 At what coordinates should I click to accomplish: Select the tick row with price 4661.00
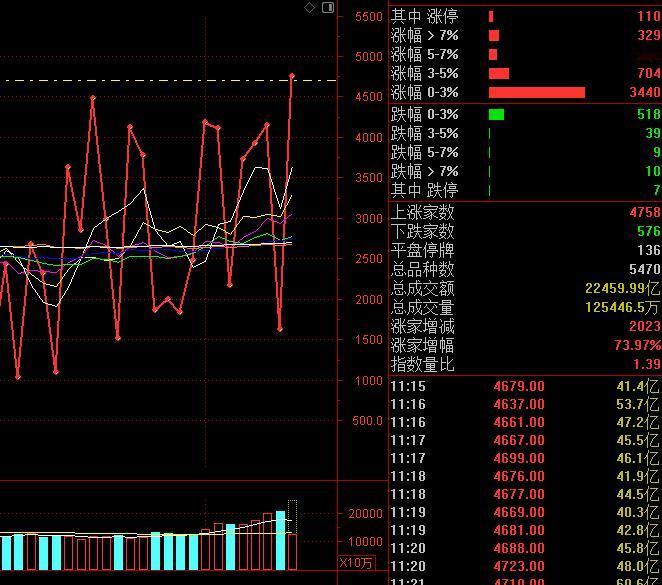coord(525,422)
